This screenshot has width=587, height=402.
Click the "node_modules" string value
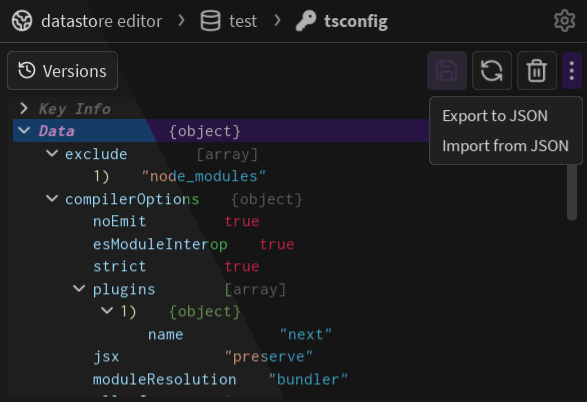coord(204,176)
